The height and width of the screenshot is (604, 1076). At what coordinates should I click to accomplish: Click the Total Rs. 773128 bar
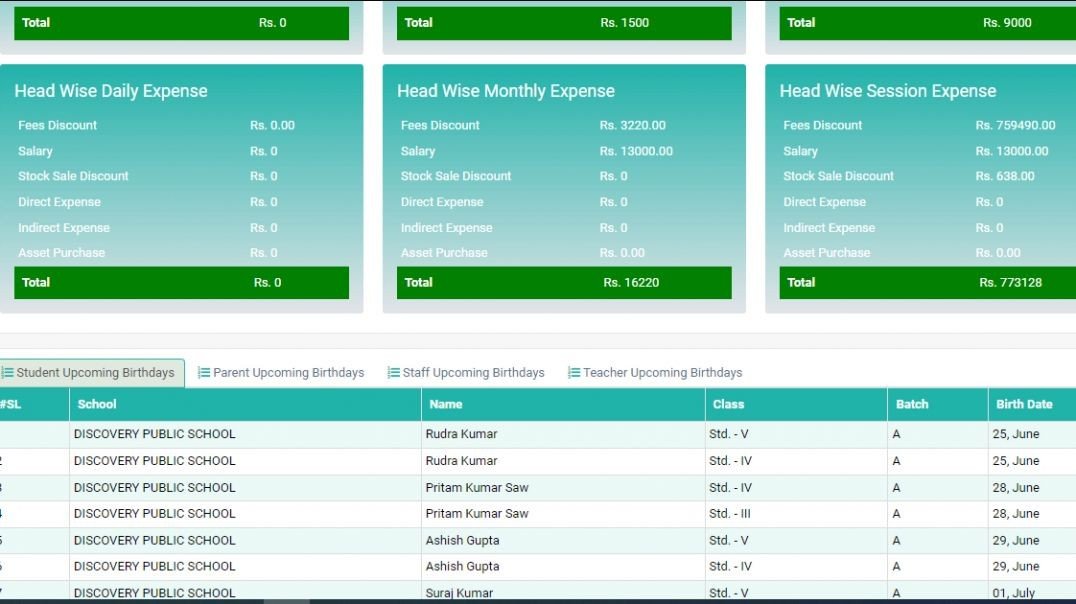tap(925, 282)
